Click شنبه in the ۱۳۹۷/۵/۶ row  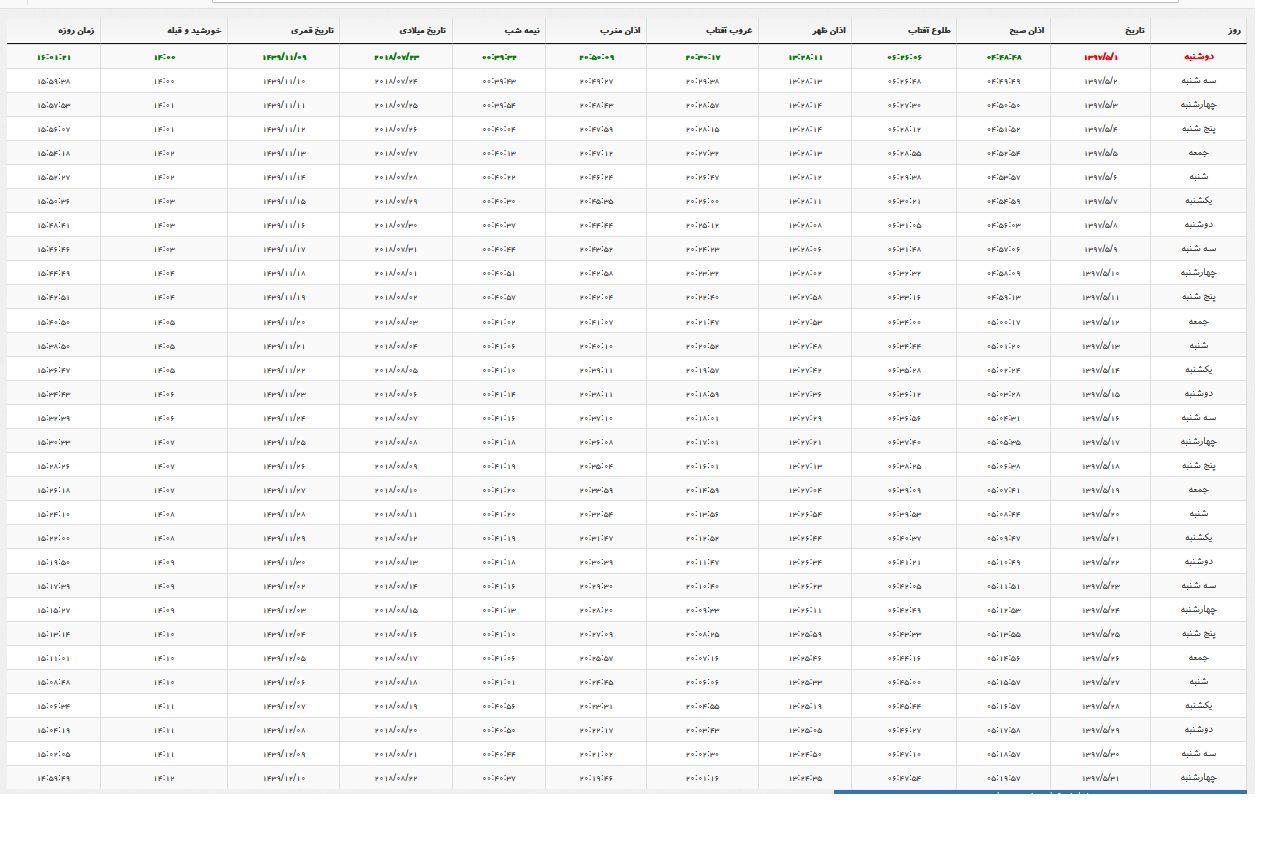click(1199, 177)
